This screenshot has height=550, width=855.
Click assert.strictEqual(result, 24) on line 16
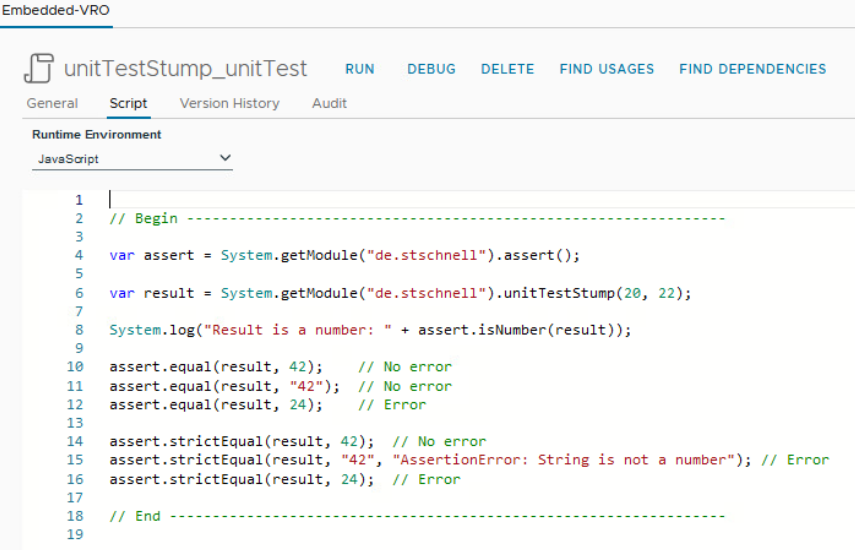(242, 480)
